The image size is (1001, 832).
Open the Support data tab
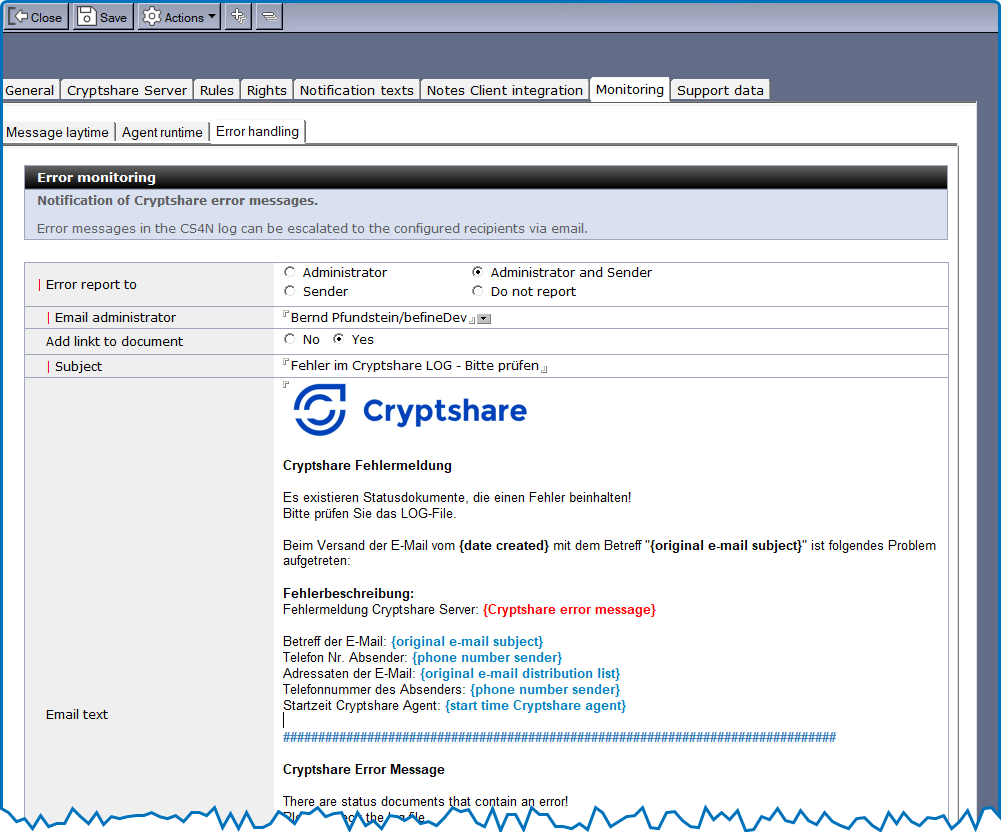pos(720,90)
